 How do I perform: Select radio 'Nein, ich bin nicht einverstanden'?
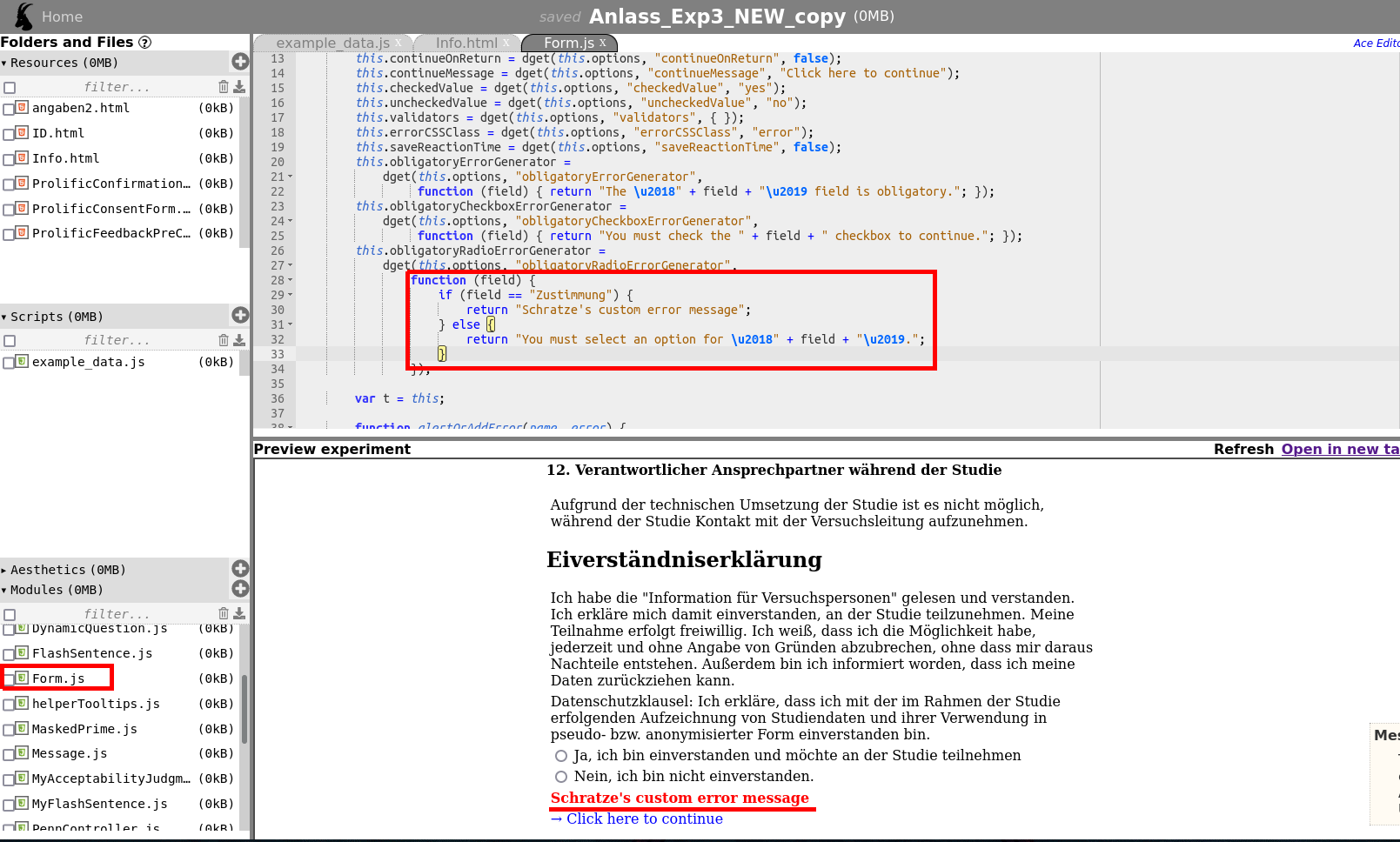(561, 777)
